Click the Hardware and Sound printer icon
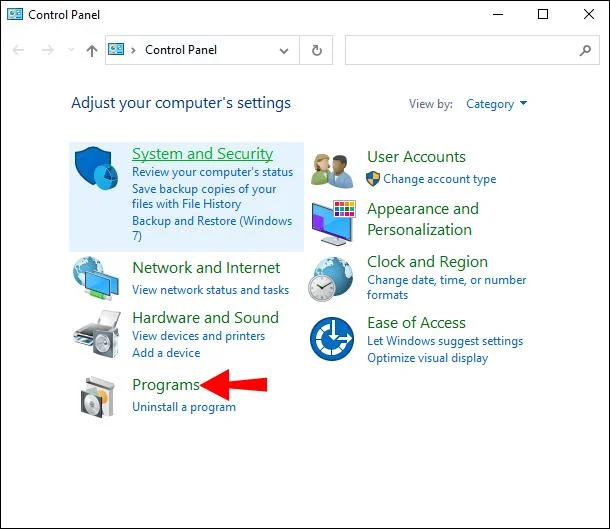This screenshot has width=610, height=529. pyautogui.click(x=97, y=334)
